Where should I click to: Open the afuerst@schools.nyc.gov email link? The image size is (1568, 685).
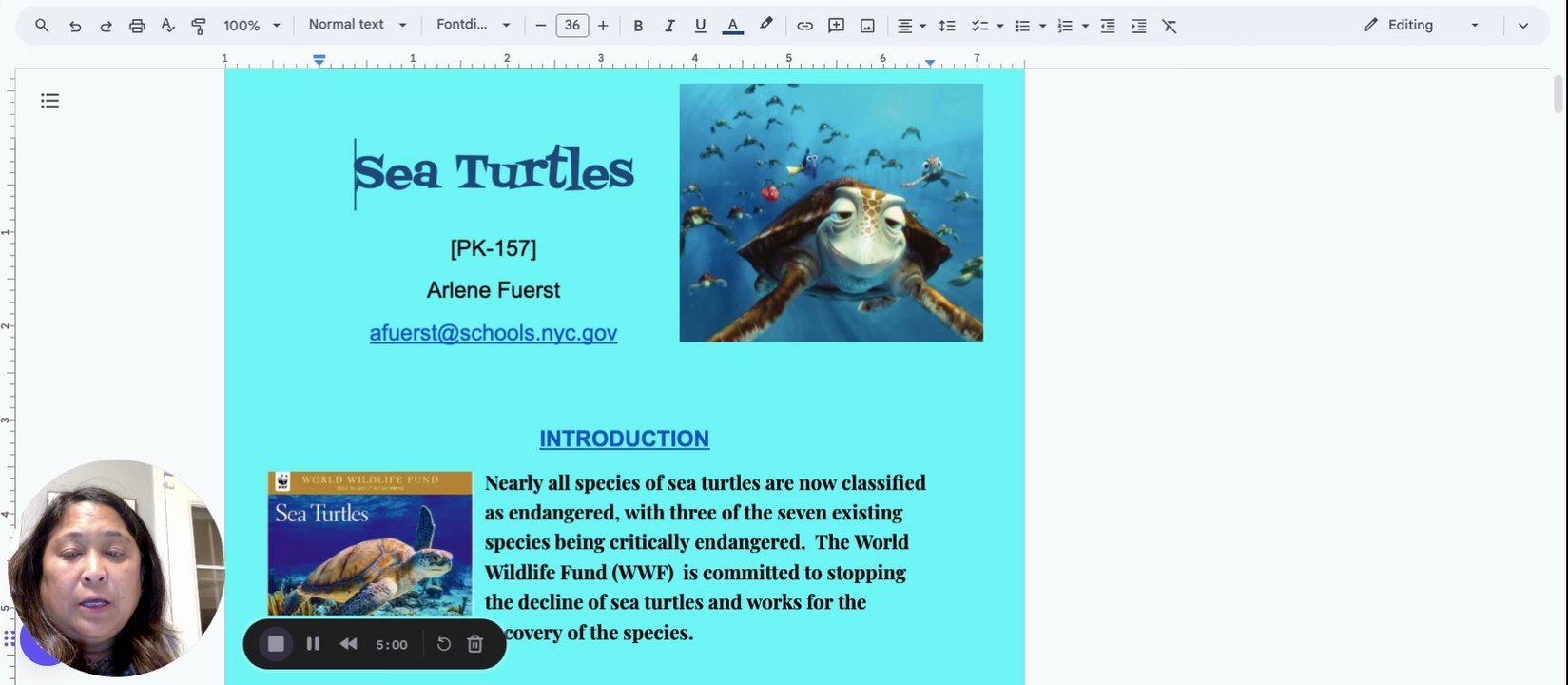tap(494, 333)
